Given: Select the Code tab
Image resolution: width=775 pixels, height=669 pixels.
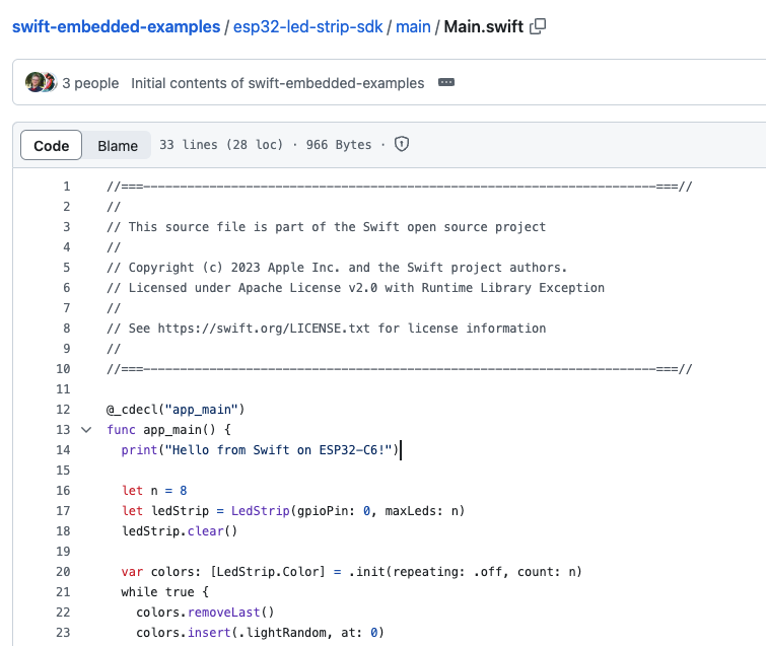Looking at the screenshot, I should tap(51, 145).
